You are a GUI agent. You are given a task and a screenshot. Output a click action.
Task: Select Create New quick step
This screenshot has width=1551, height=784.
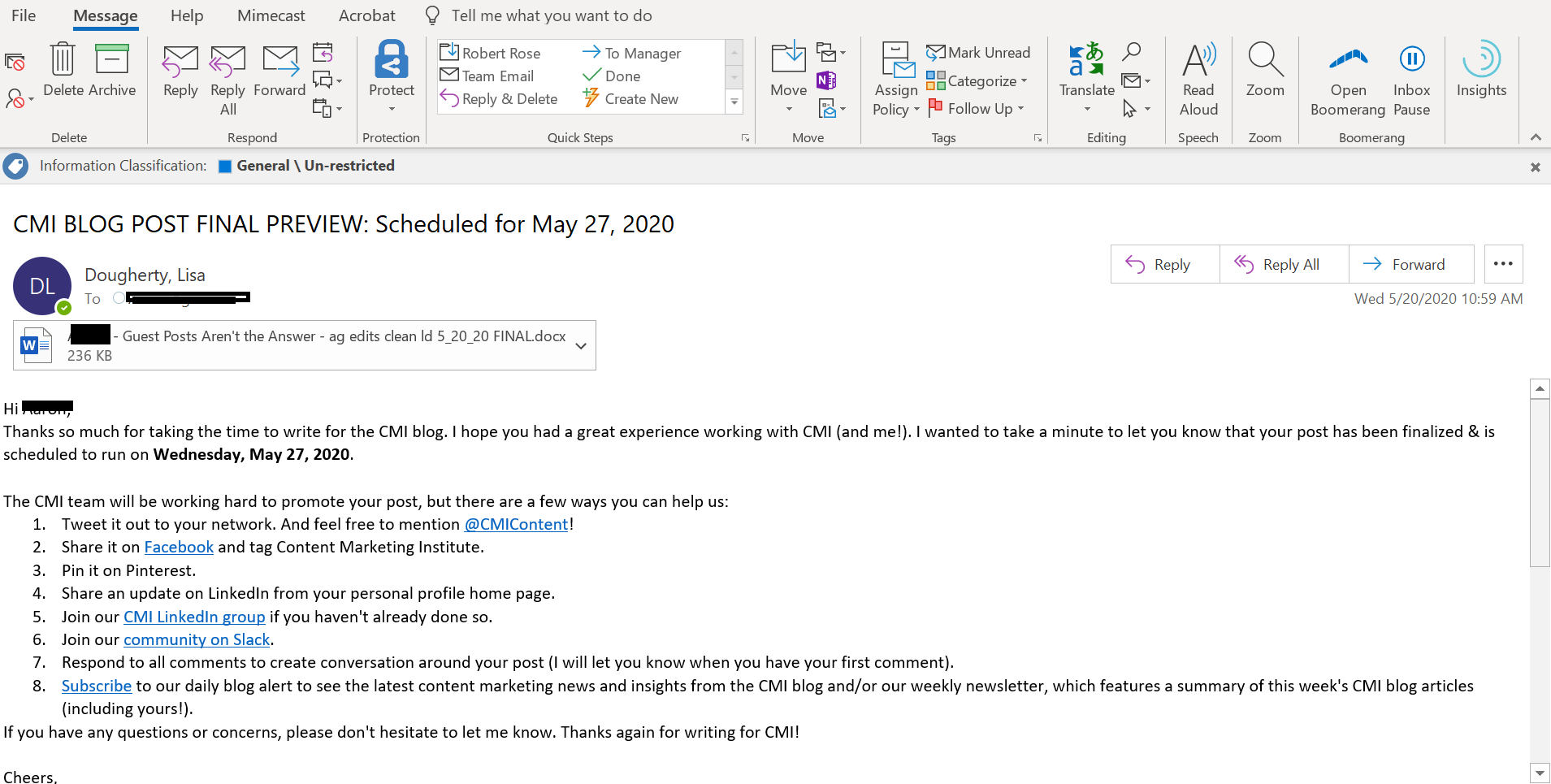coord(630,98)
